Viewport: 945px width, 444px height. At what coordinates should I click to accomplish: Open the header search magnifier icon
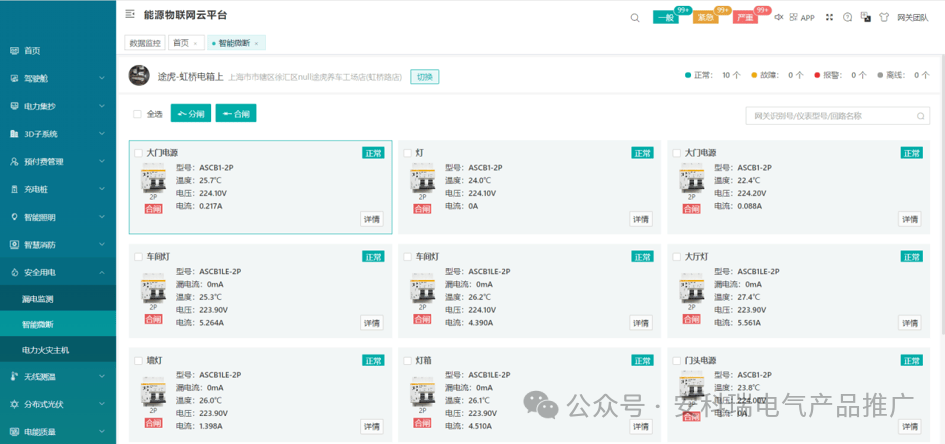[635, 17]
